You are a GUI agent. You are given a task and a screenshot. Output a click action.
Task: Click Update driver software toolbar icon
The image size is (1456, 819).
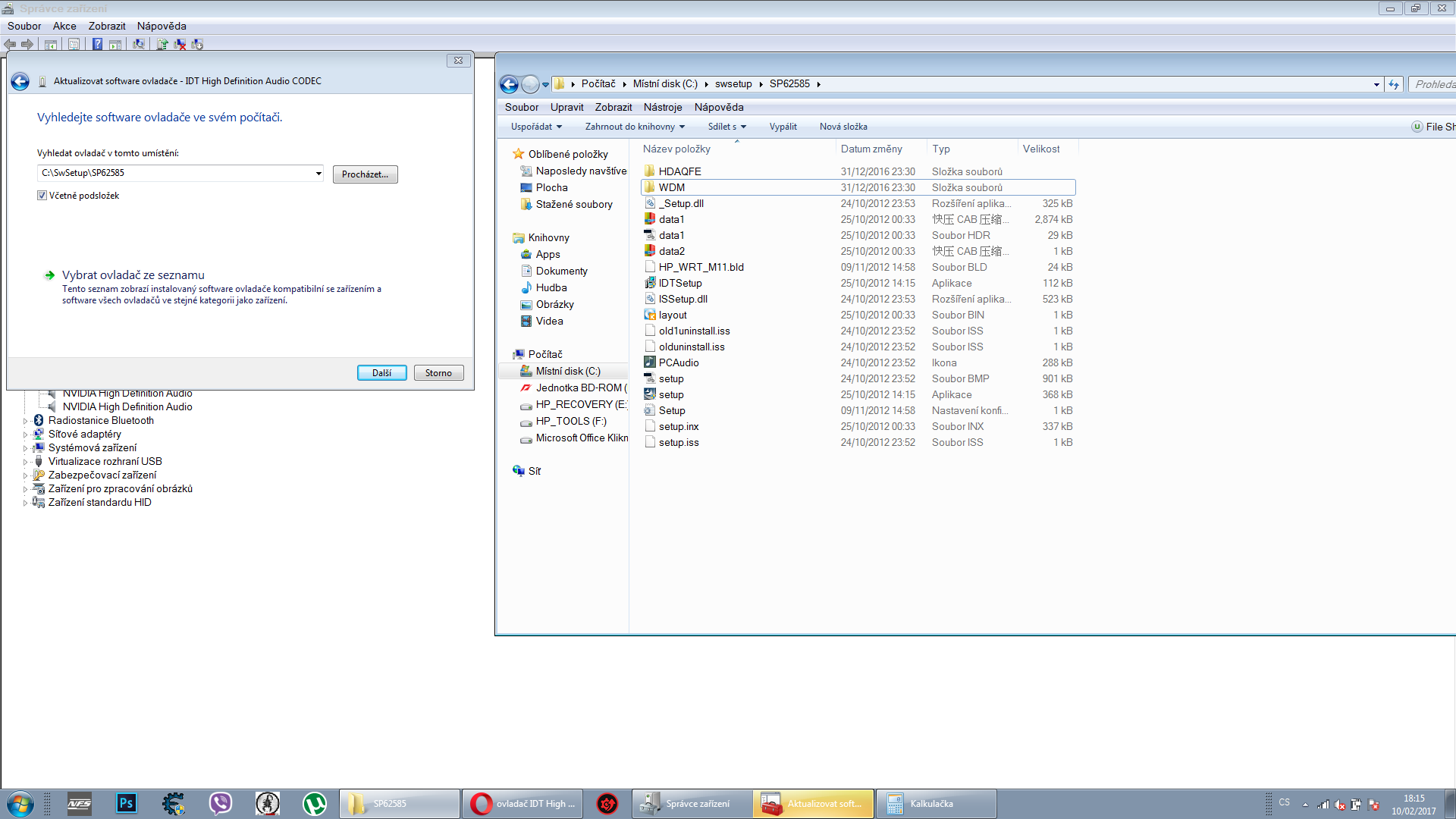click(162, 44)
